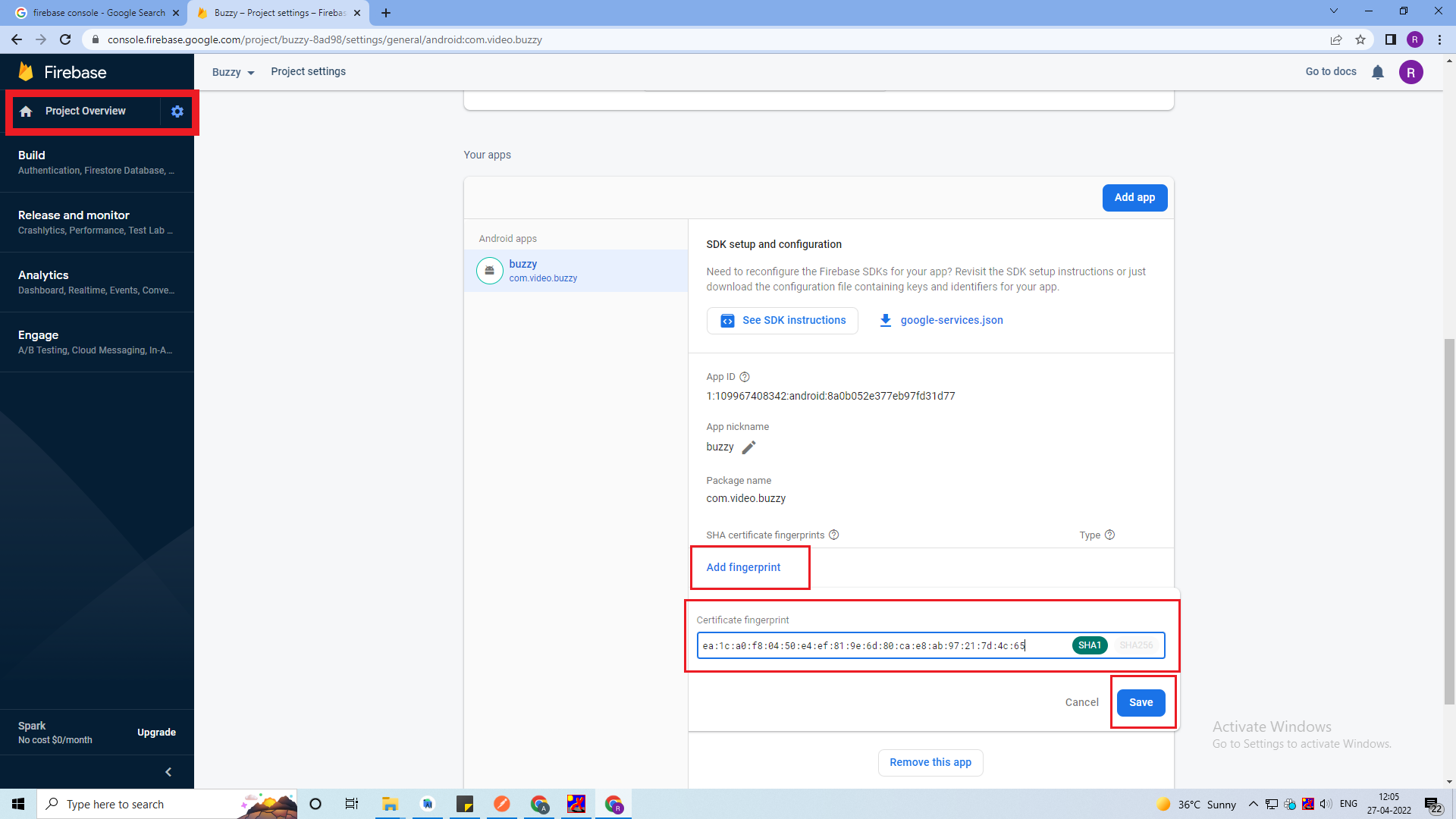The width and height of the screenshot is (1456, 819).
Task: Click package name com.video.buzzy text
Action: [745, 498]
